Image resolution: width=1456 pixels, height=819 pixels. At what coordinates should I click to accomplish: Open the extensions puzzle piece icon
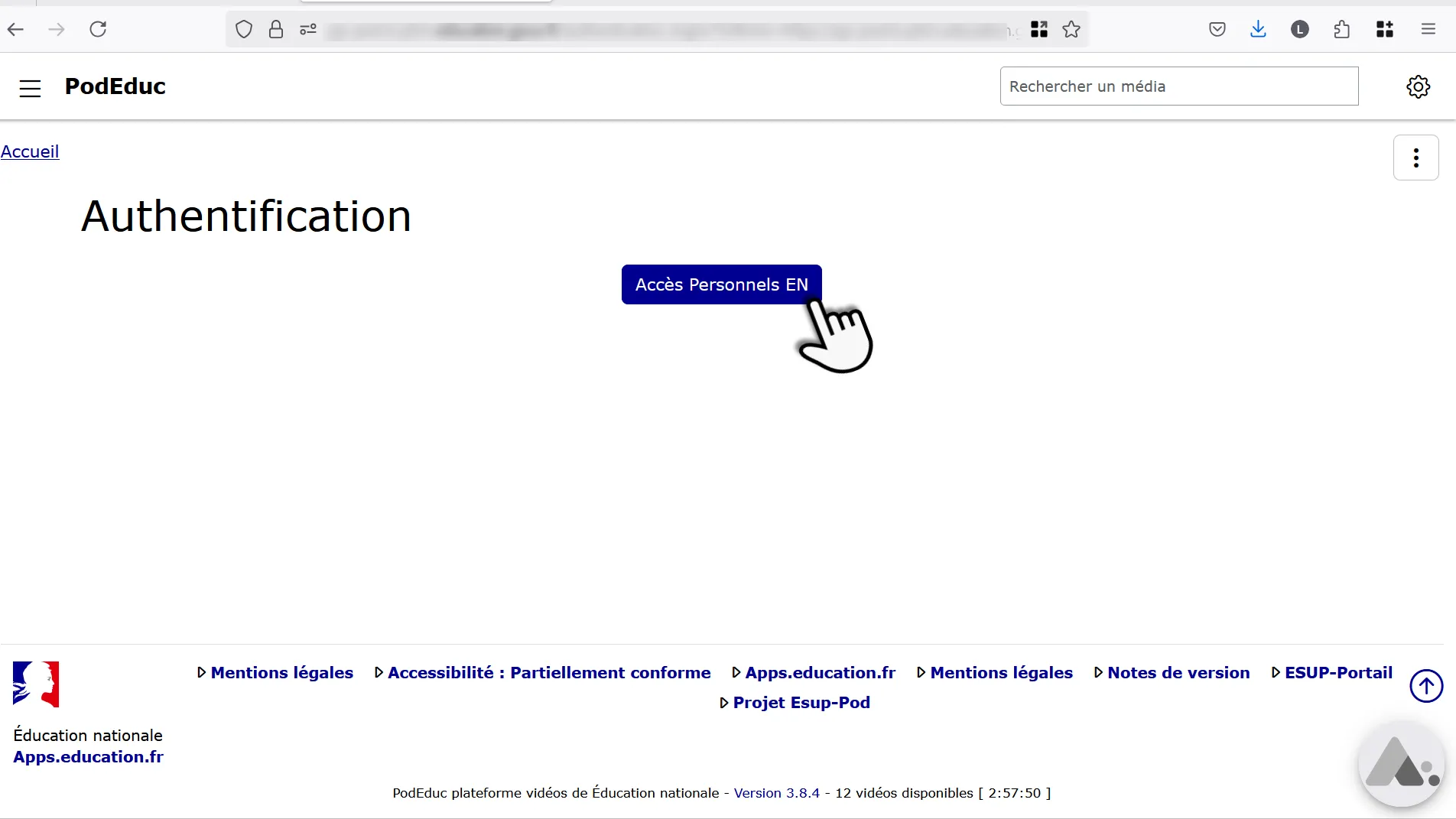pos(1341,29)
